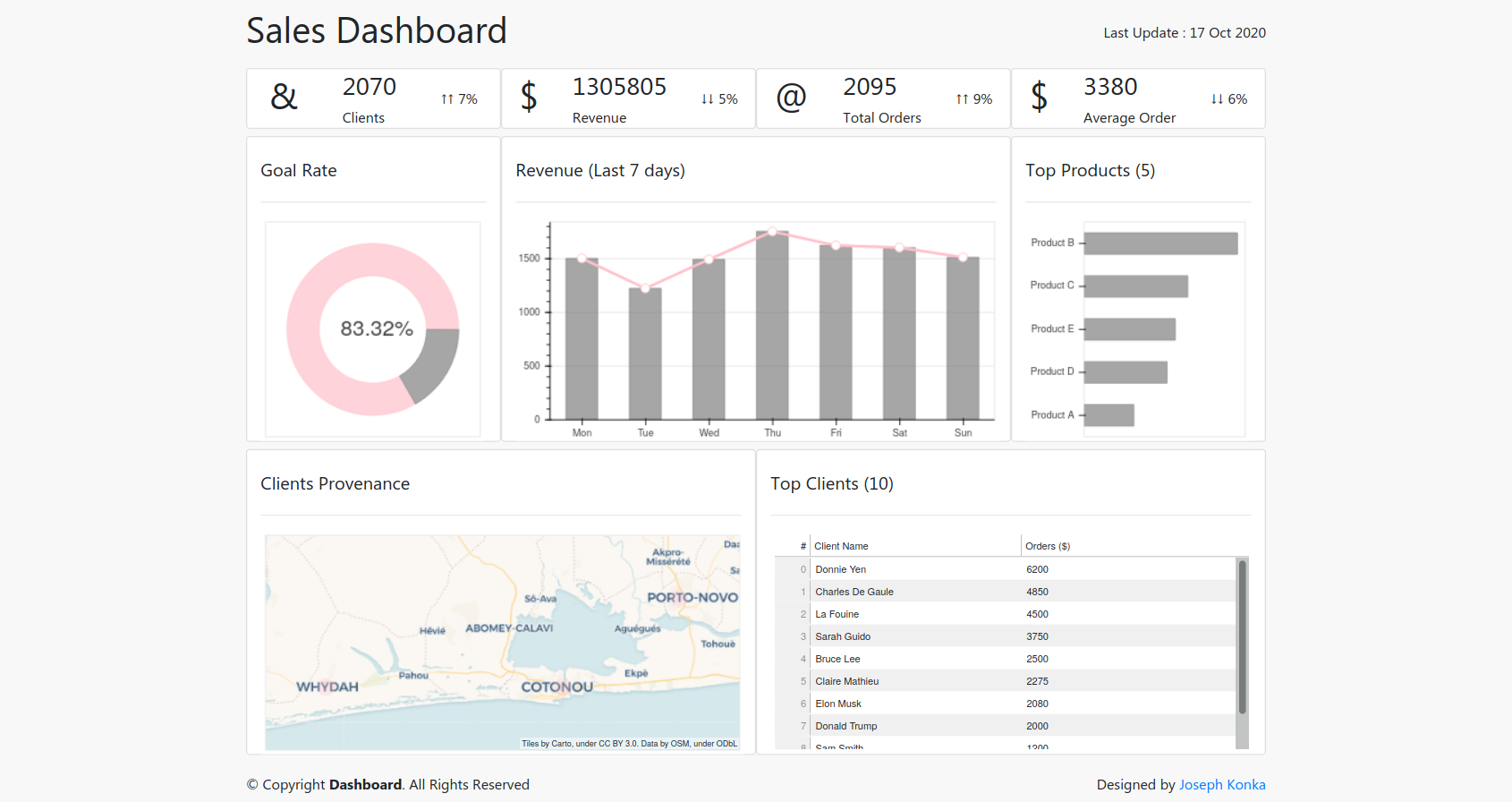Click the down arrows 5% indicator
Viewport: 1512px width, 802px height.
coord(719,99)
